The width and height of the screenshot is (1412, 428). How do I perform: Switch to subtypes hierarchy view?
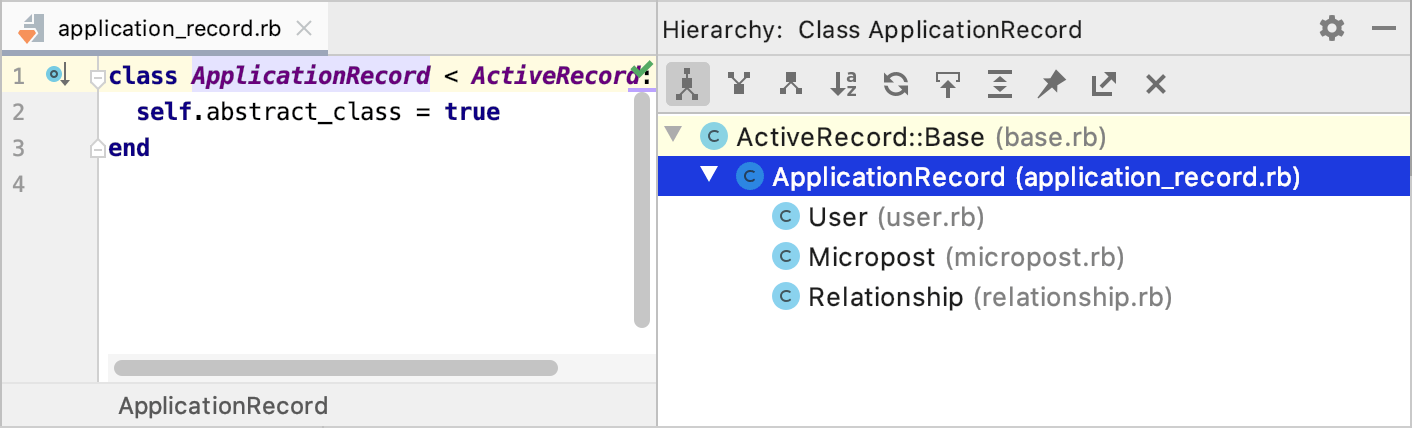[x=791, y=85]
